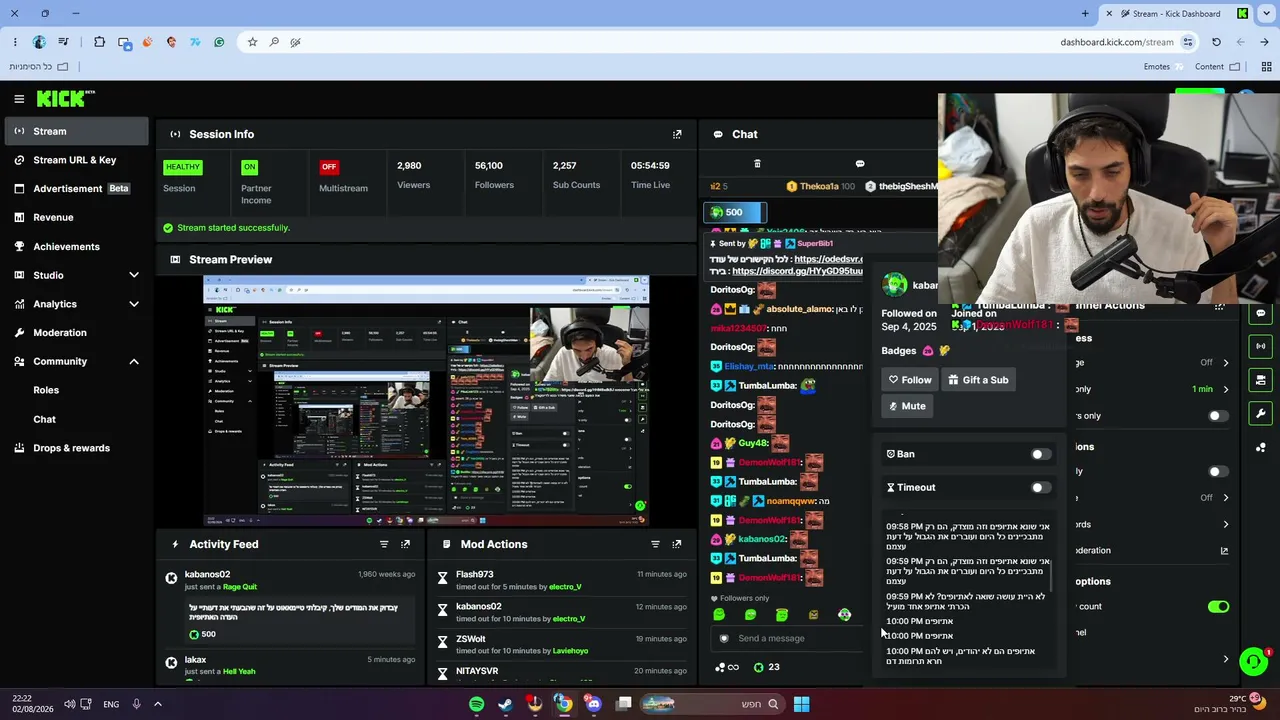Expand the first Off setting chevron
This screenshot has height=720, width=1280.
click(1226, 362)
